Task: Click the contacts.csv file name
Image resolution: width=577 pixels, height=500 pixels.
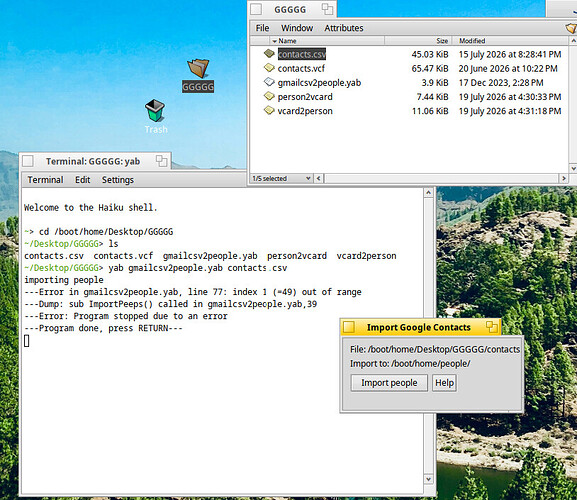Action: pyautogui.click(x=302, y=54)
